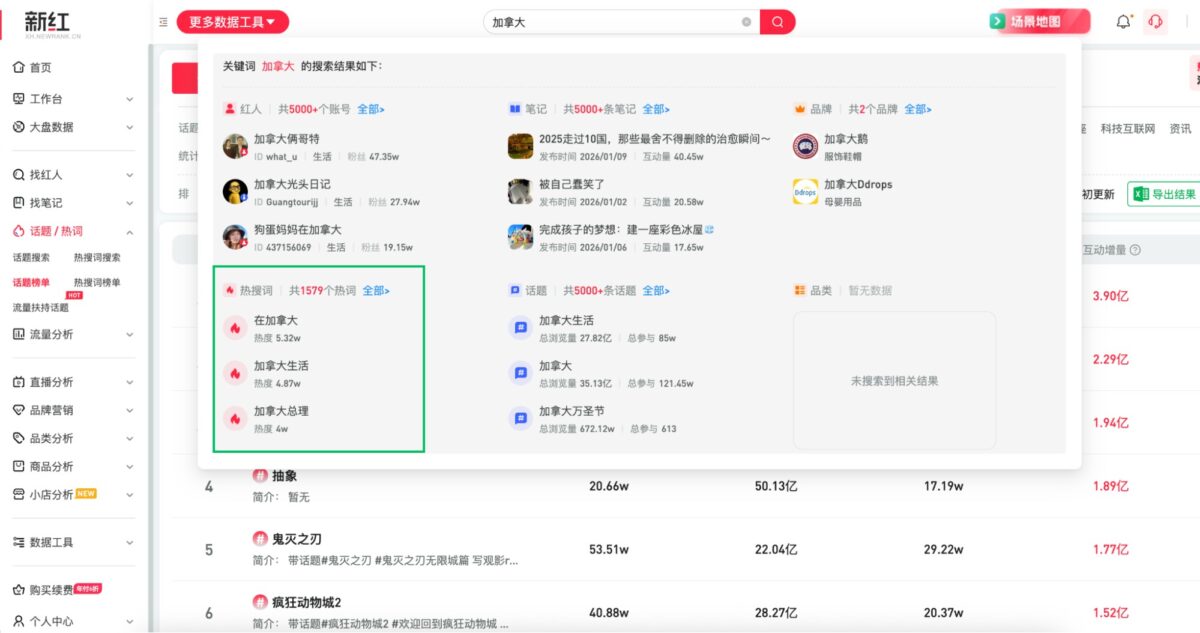Clear the search box with the x icon
Image resolution: width=1200 pixels, height=633 pixels.
746,22
